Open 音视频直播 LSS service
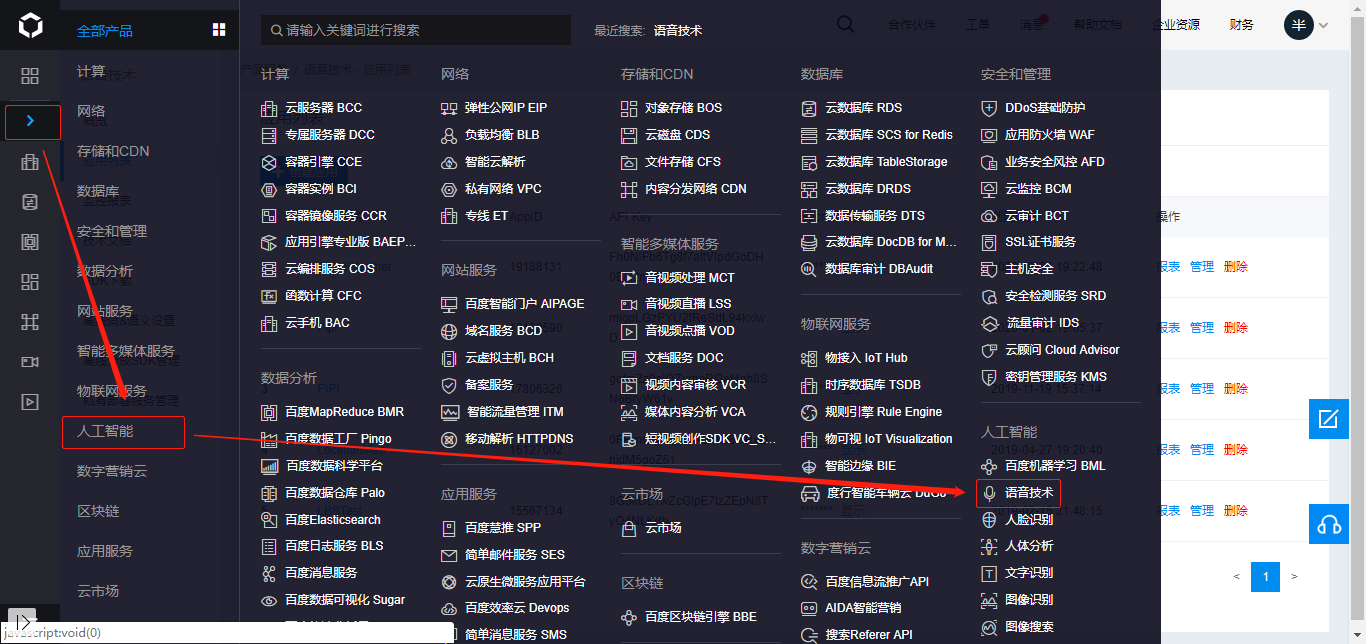1366x644 pixels. point(676,303)
